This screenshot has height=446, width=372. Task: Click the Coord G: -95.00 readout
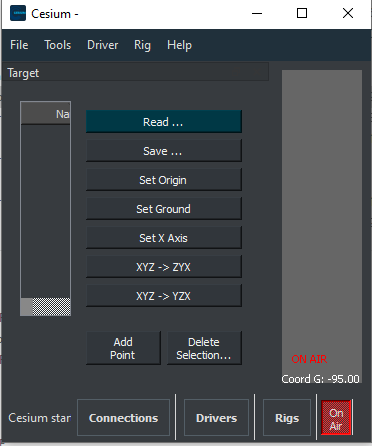320,379
